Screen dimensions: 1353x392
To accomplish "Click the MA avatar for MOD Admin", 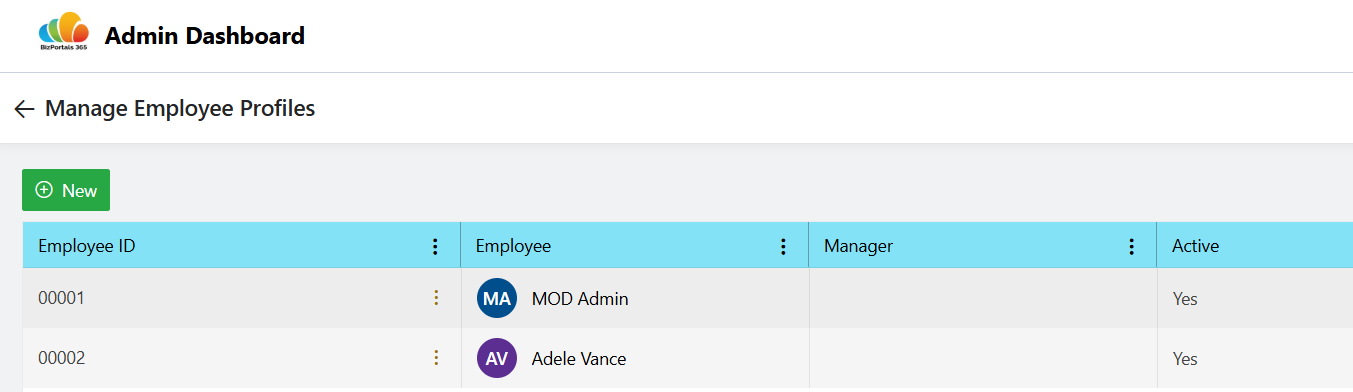I will tap(497, 298).
